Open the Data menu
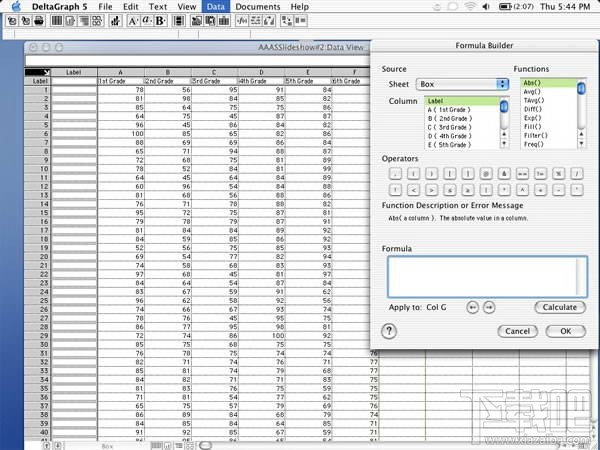The height and width of the screenshot is (450, 600). click(x=214, y=7)
